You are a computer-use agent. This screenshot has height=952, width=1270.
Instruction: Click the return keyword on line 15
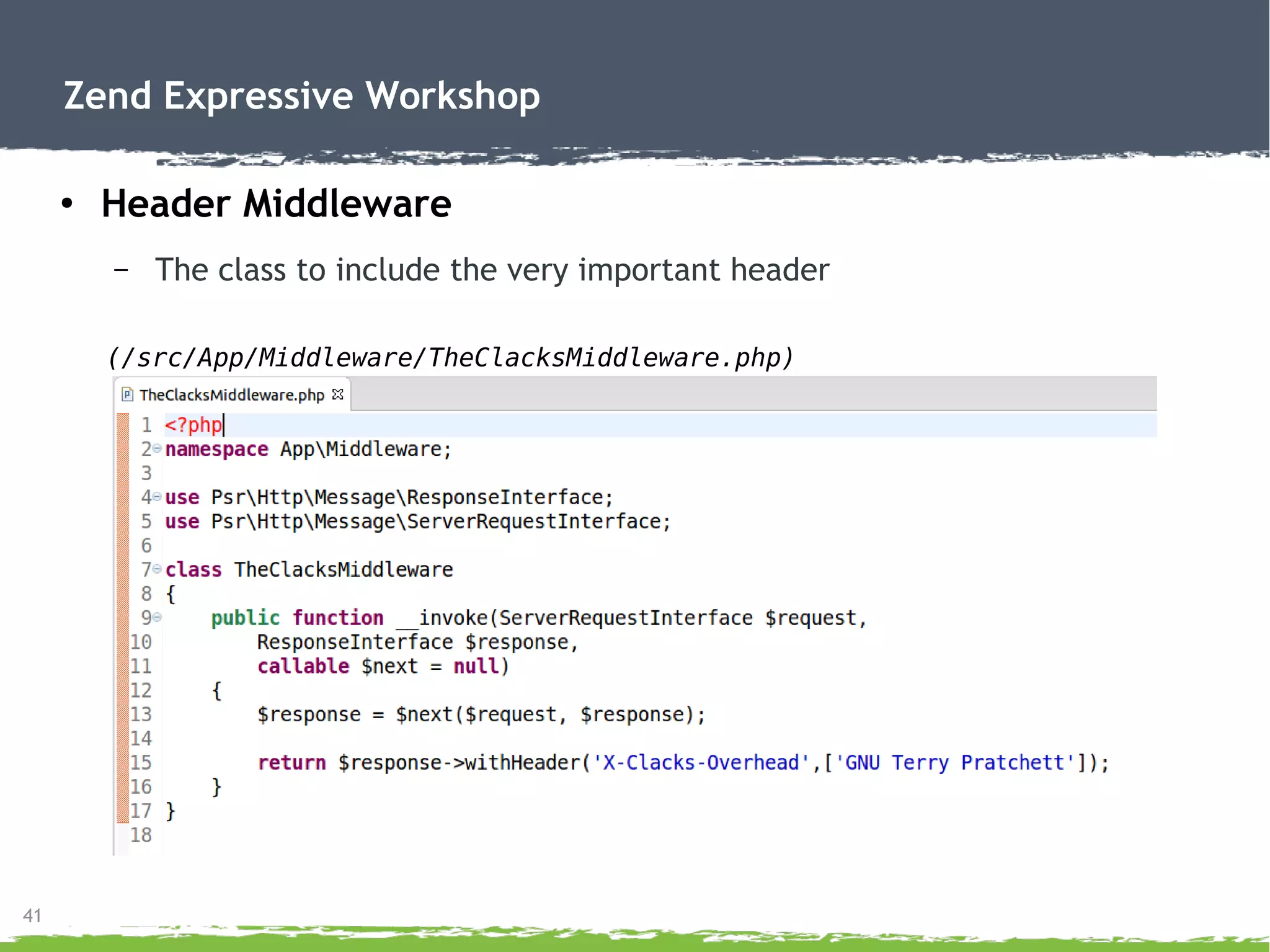(291, 762)
